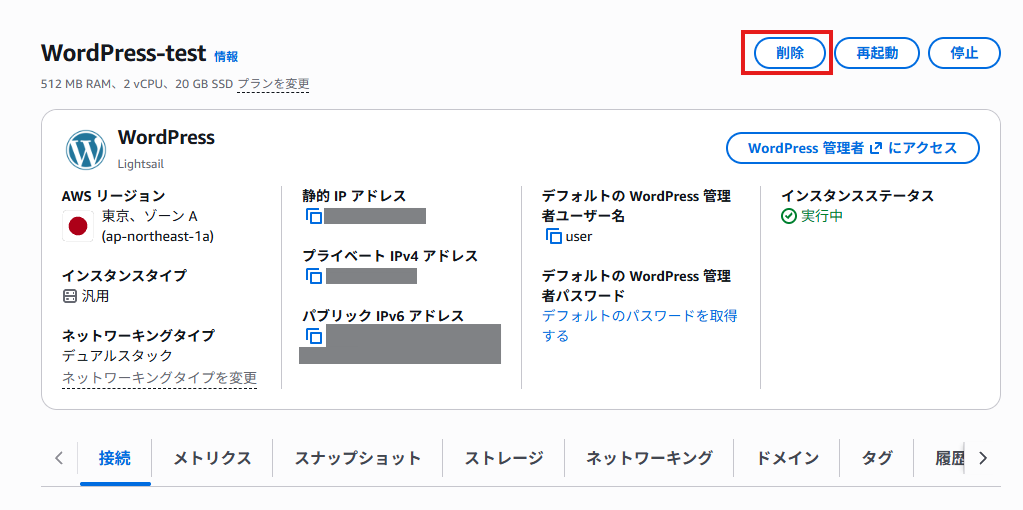1023x510 pixels.
Task: Click the 'AWS リージョン' heading
Action: (114, 196)
